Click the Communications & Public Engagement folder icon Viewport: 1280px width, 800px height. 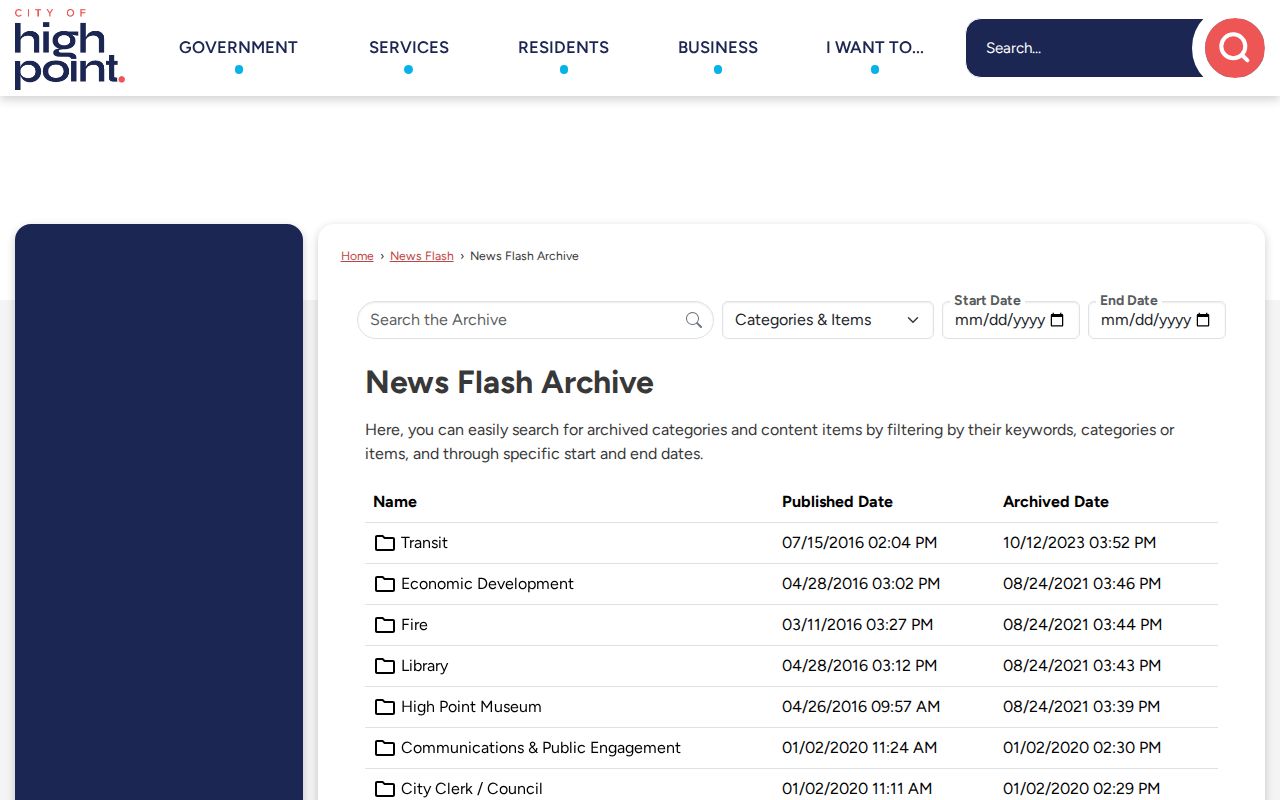click(x=385, y=748)
